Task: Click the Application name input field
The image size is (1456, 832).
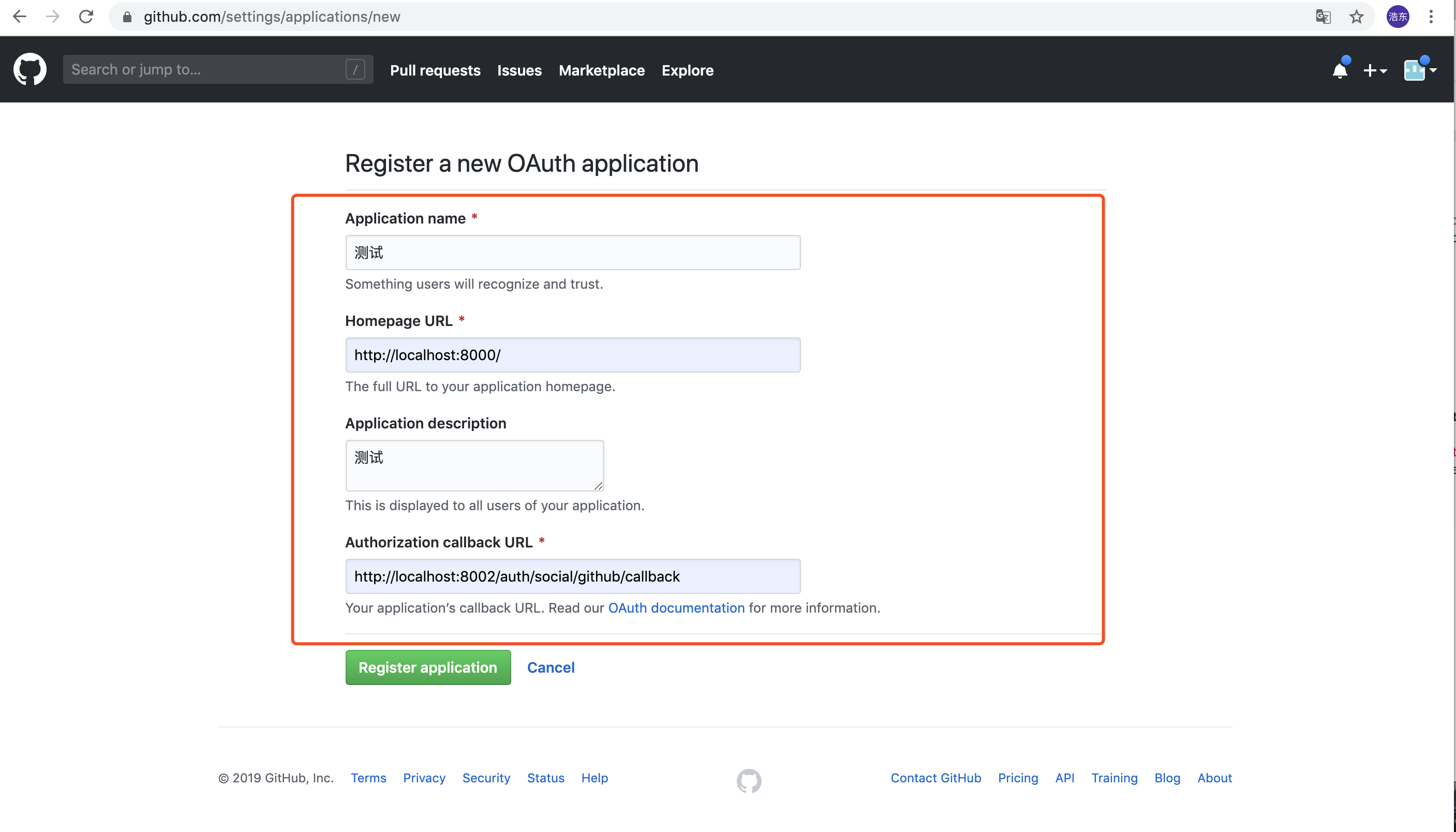Action: [573, 252]
